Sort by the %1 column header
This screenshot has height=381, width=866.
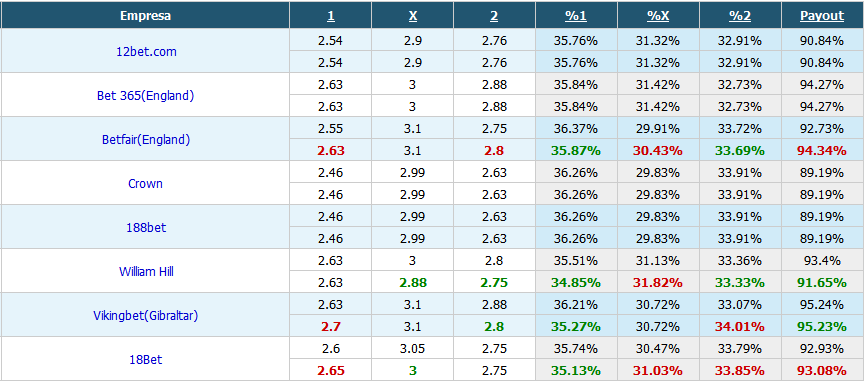point(576,15)
